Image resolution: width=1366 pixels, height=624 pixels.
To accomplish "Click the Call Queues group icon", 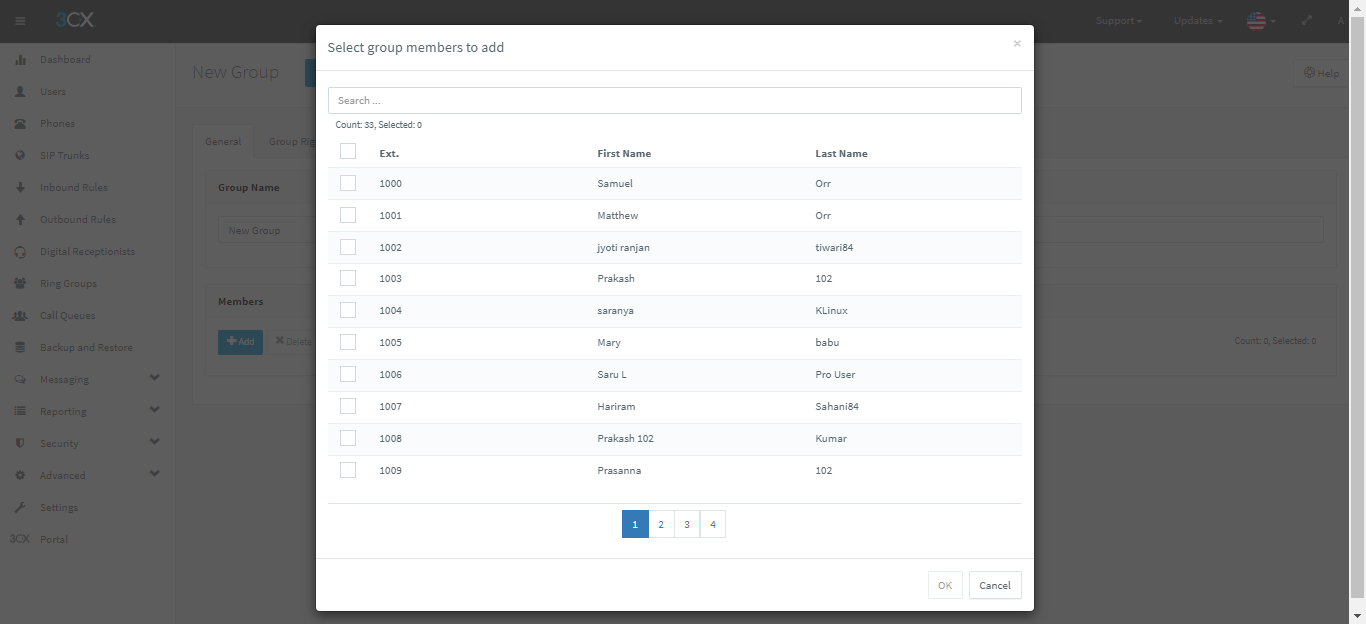I will point(20,316).
